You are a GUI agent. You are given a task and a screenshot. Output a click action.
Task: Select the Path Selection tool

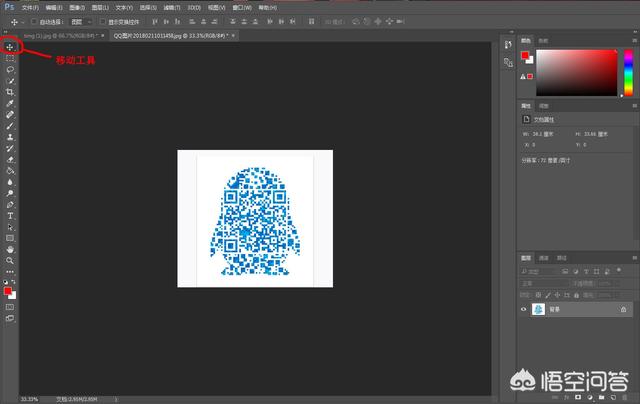point(10,227)
